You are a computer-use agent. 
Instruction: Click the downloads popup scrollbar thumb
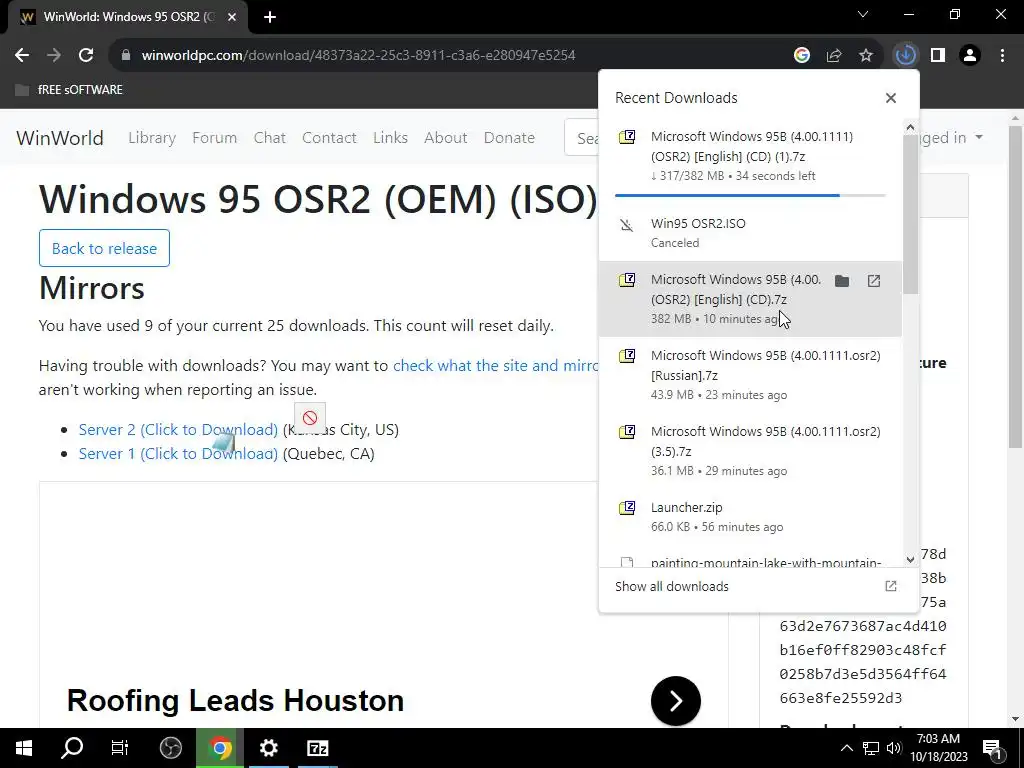coord(910,214)
